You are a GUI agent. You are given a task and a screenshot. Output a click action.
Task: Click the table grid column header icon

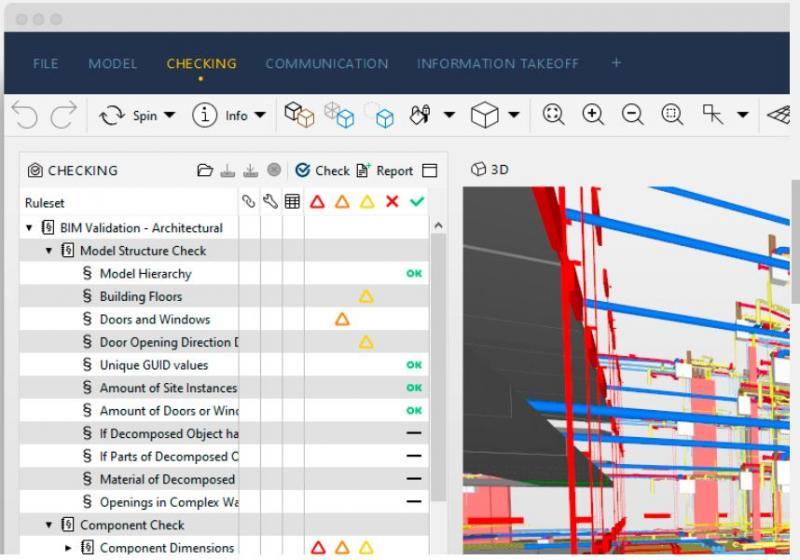(x=292, y=202)
